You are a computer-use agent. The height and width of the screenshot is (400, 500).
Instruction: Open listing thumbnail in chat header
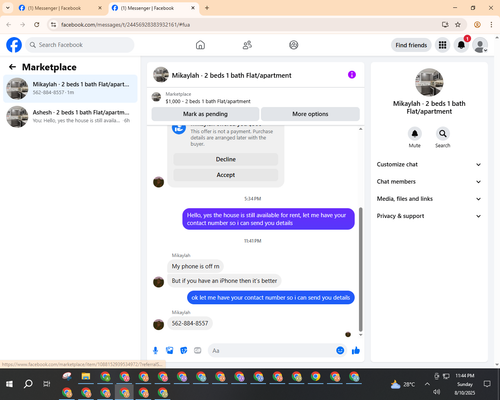pyautogui.click(x=161, y=75)
